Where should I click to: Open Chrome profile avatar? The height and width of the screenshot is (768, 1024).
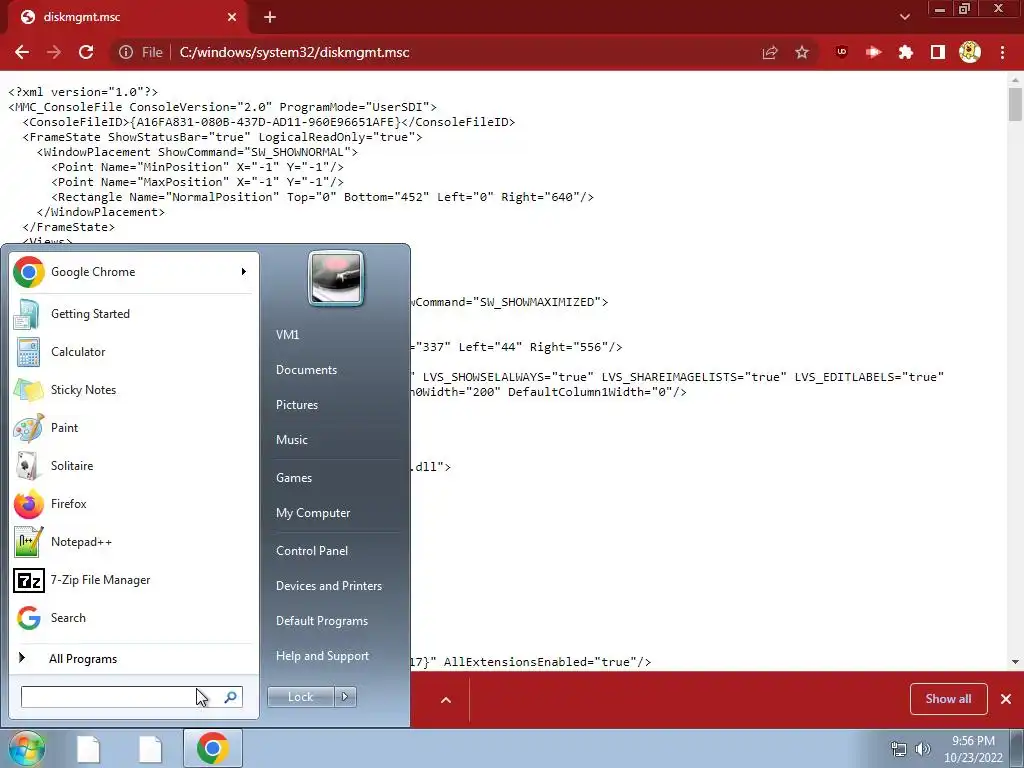[x=970, y=52]
